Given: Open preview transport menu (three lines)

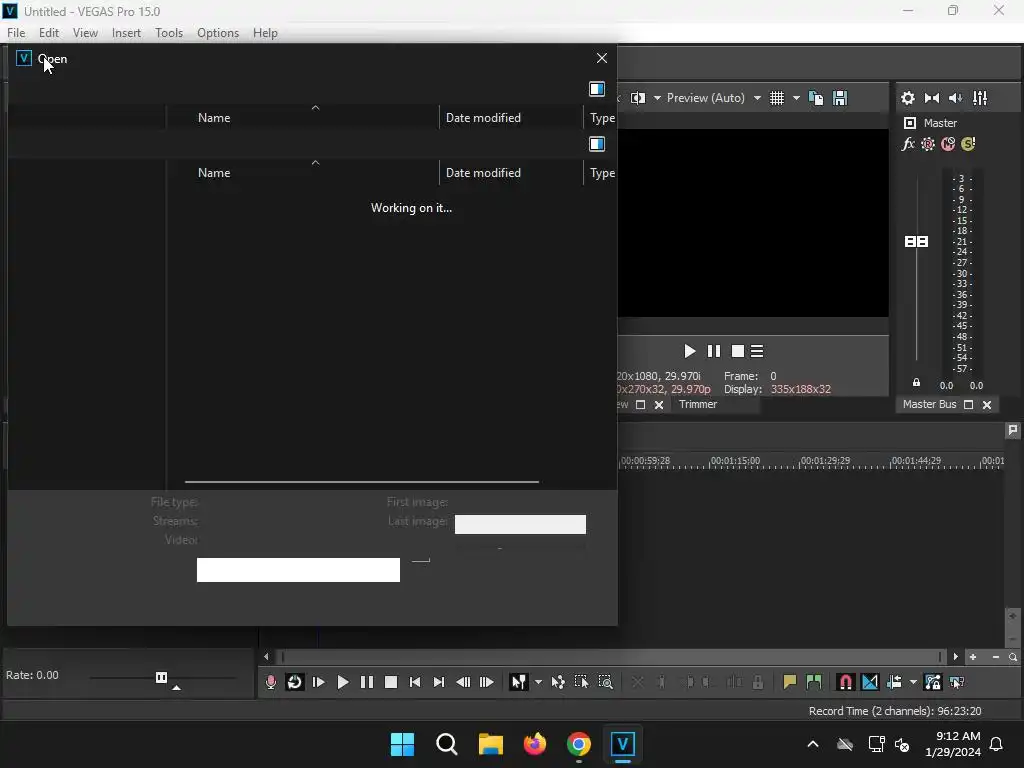Looking at the screenshot, I should pos(757,351).
